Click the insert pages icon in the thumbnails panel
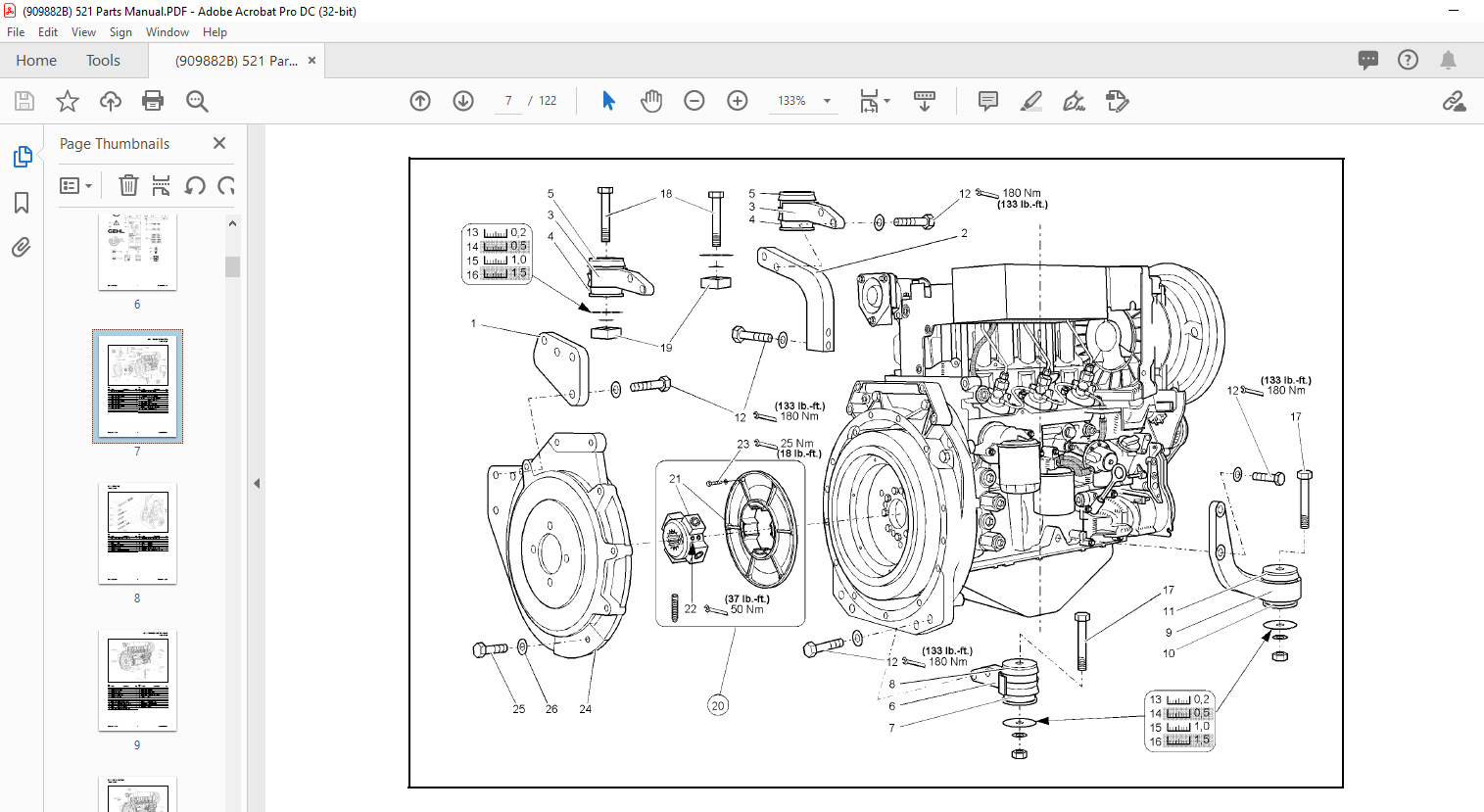This screenshot has width=1484, height=812. click(x=162, y=185)
